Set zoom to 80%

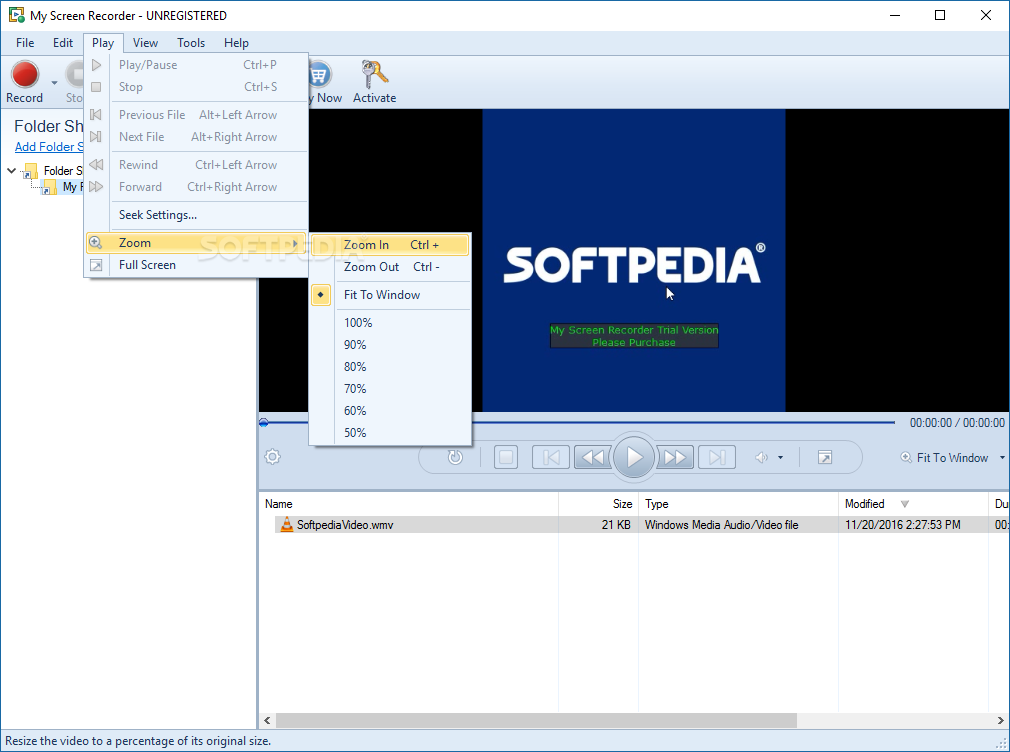[x=390, y=367]
